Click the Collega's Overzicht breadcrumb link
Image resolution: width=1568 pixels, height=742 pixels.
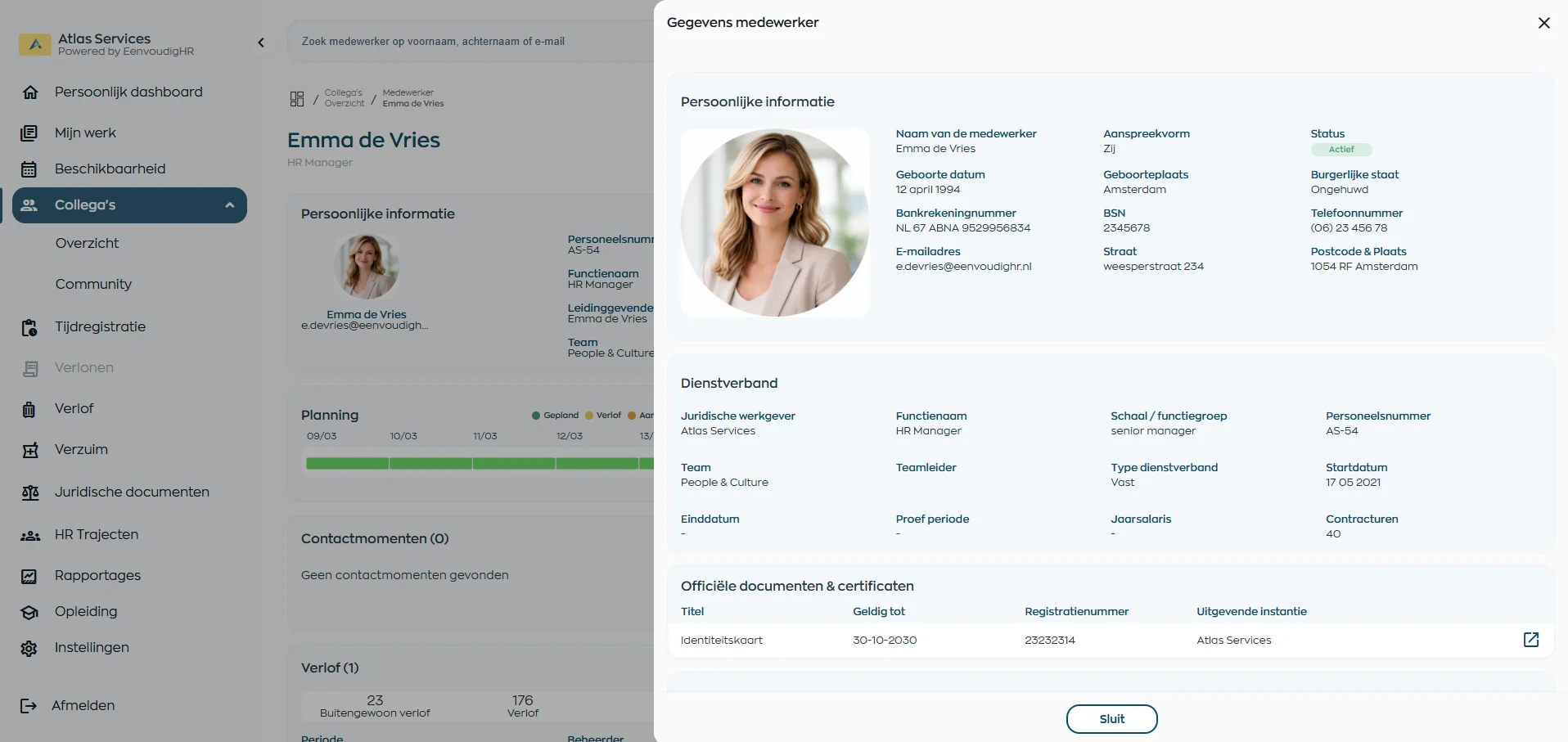(x=344, y=98)
